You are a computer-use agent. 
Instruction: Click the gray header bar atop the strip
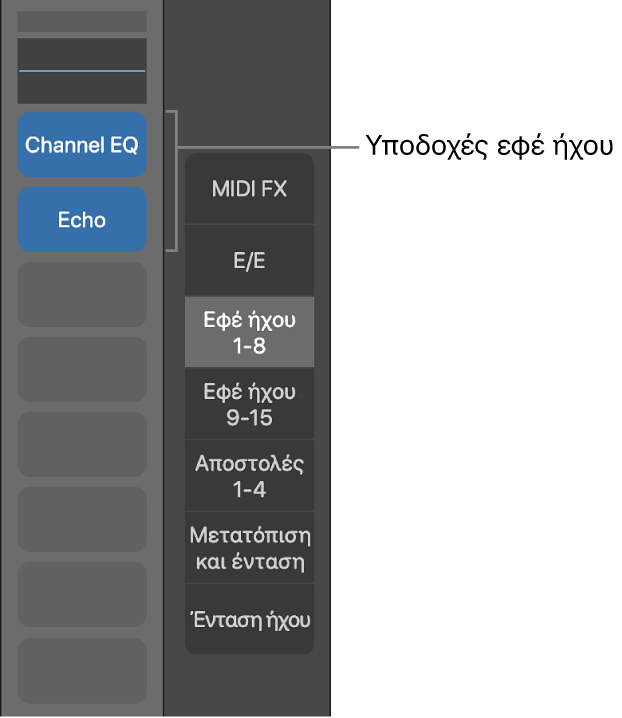82,21
